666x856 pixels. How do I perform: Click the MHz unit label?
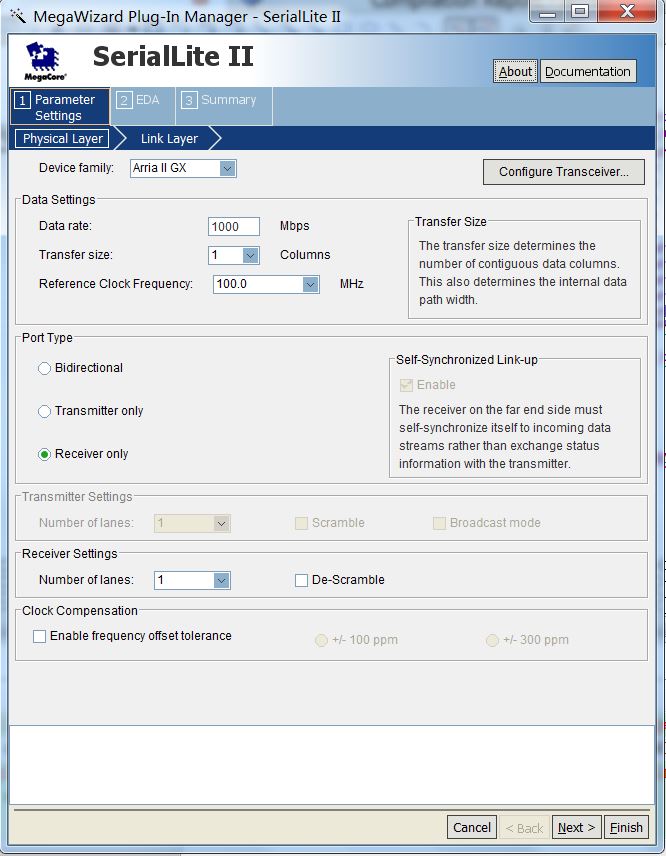click(352, 284)
